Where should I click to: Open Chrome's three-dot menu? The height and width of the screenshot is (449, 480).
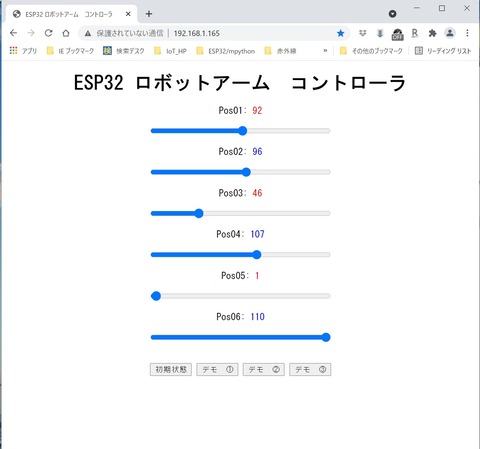pyautogui.click(x=467, y=33)
